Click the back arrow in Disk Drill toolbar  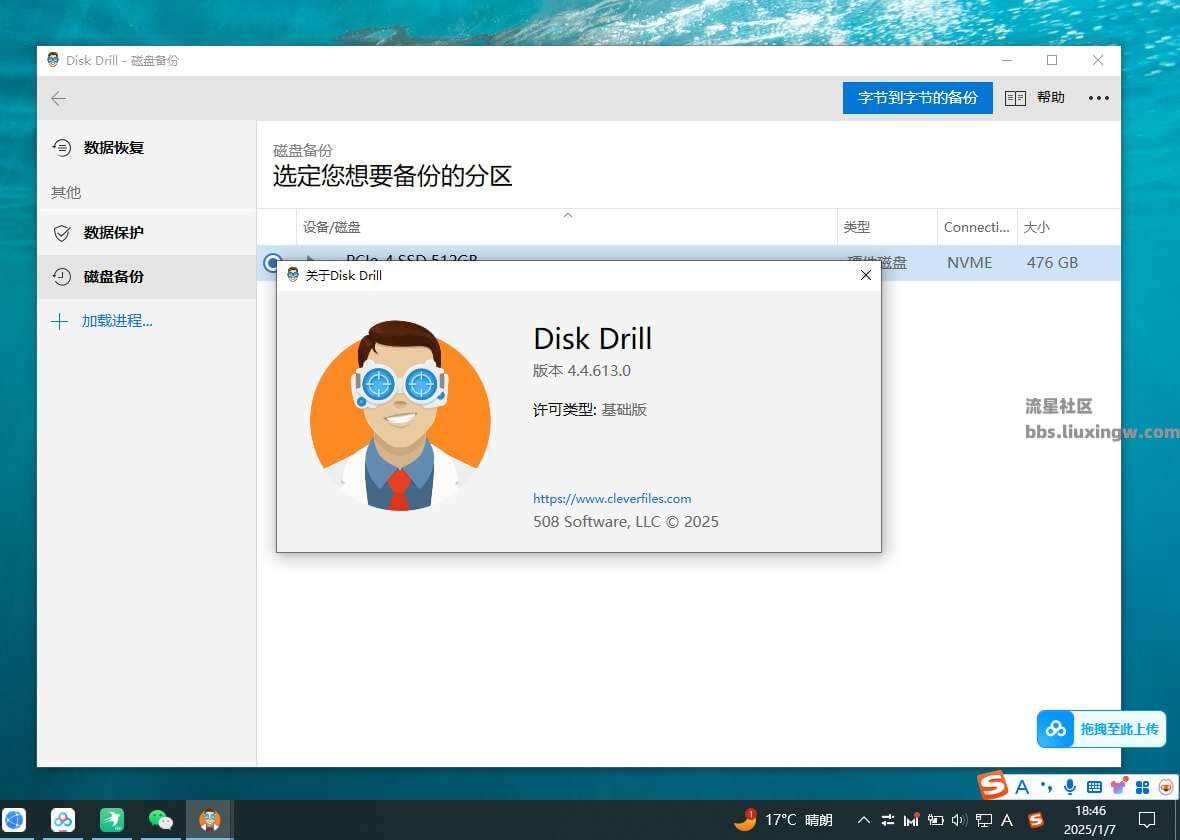[59, 99]
